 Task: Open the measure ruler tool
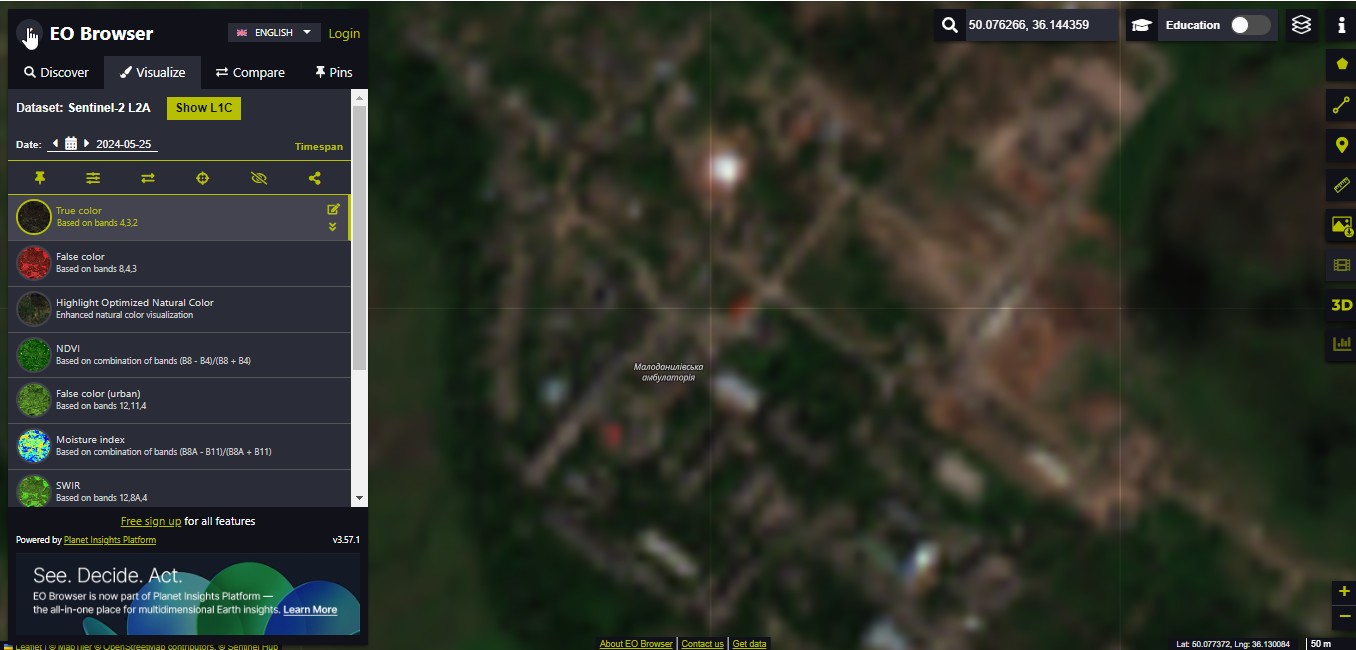(x=1341, y=185)
